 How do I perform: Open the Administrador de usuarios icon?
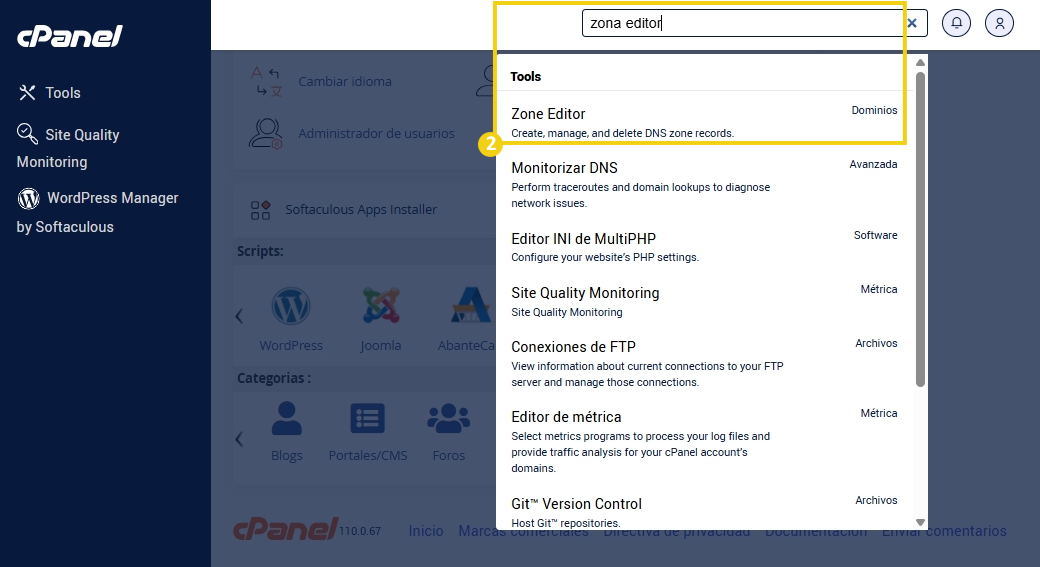click(266, 133)
